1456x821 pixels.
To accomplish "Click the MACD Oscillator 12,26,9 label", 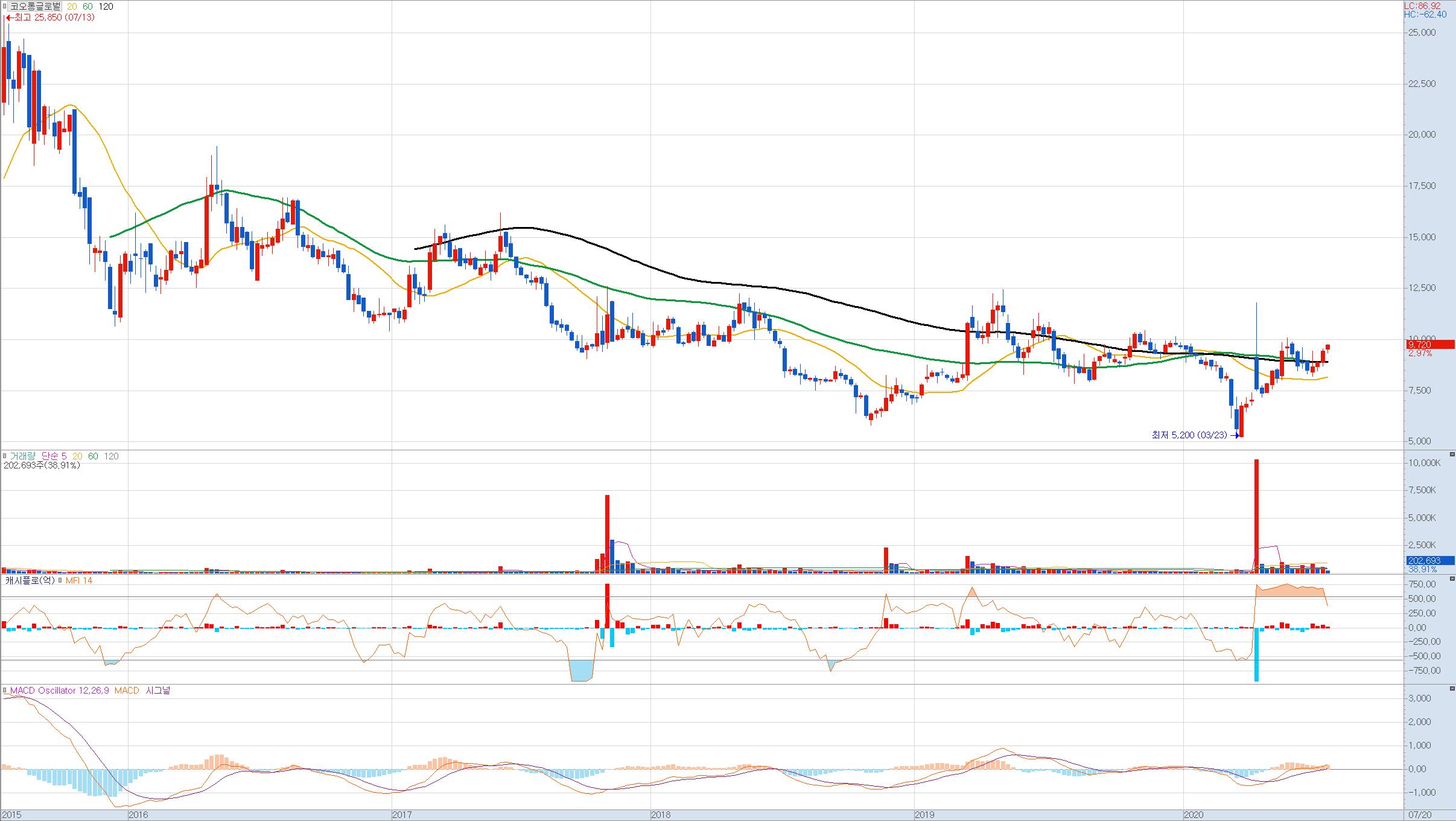I will point(59,691).
